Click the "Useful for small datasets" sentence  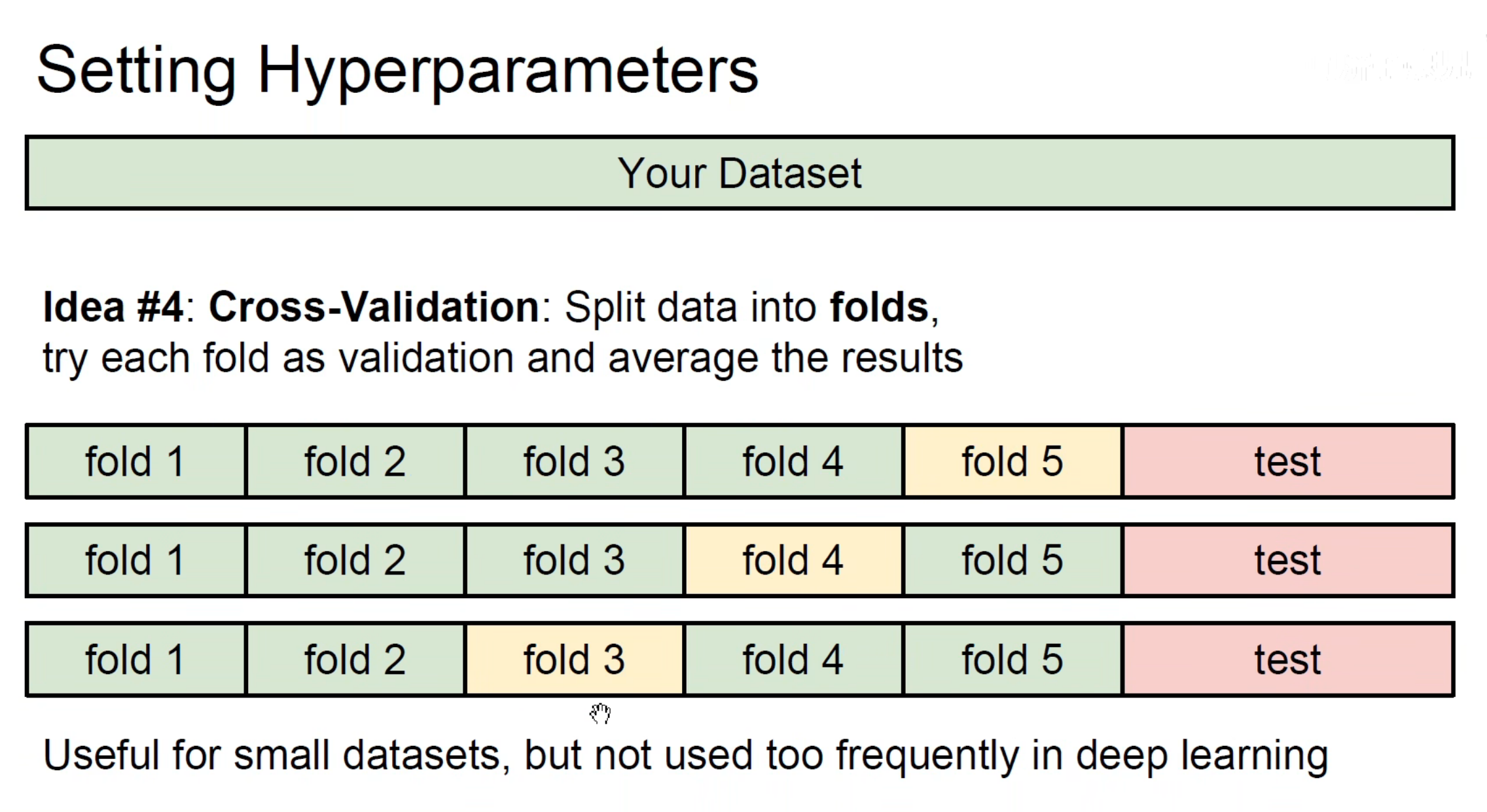tap(685, 755)
